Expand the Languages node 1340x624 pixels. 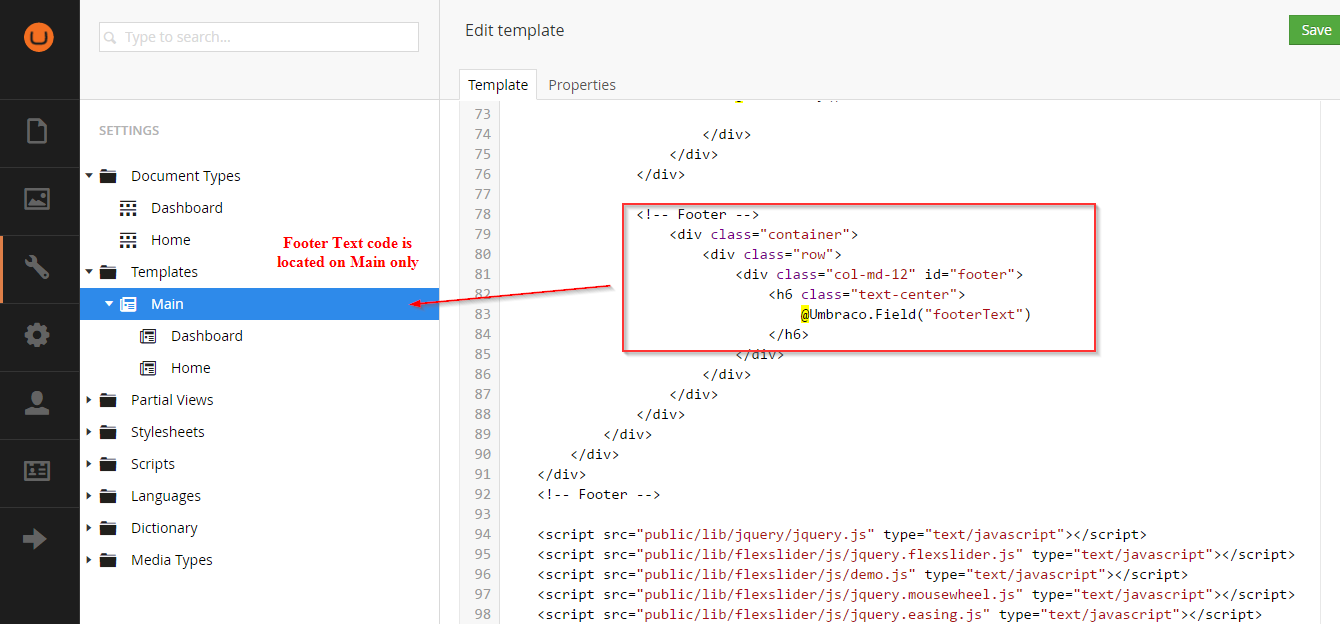point(89,496)
